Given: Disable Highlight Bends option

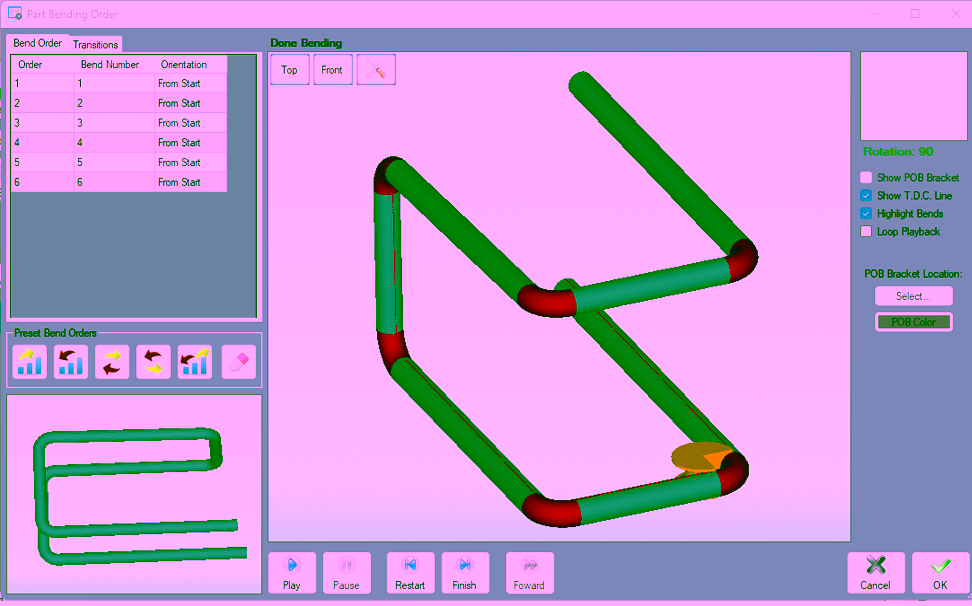Looking at the screenshot, I should point(866,214).
